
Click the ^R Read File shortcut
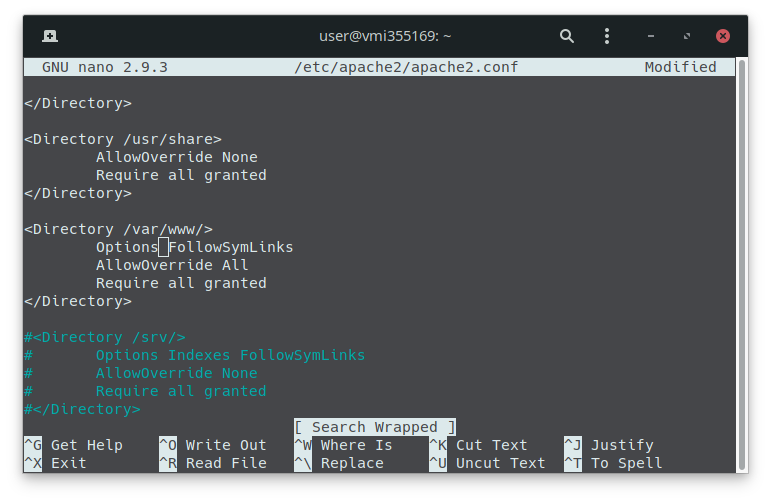click(x=212, y=463)
